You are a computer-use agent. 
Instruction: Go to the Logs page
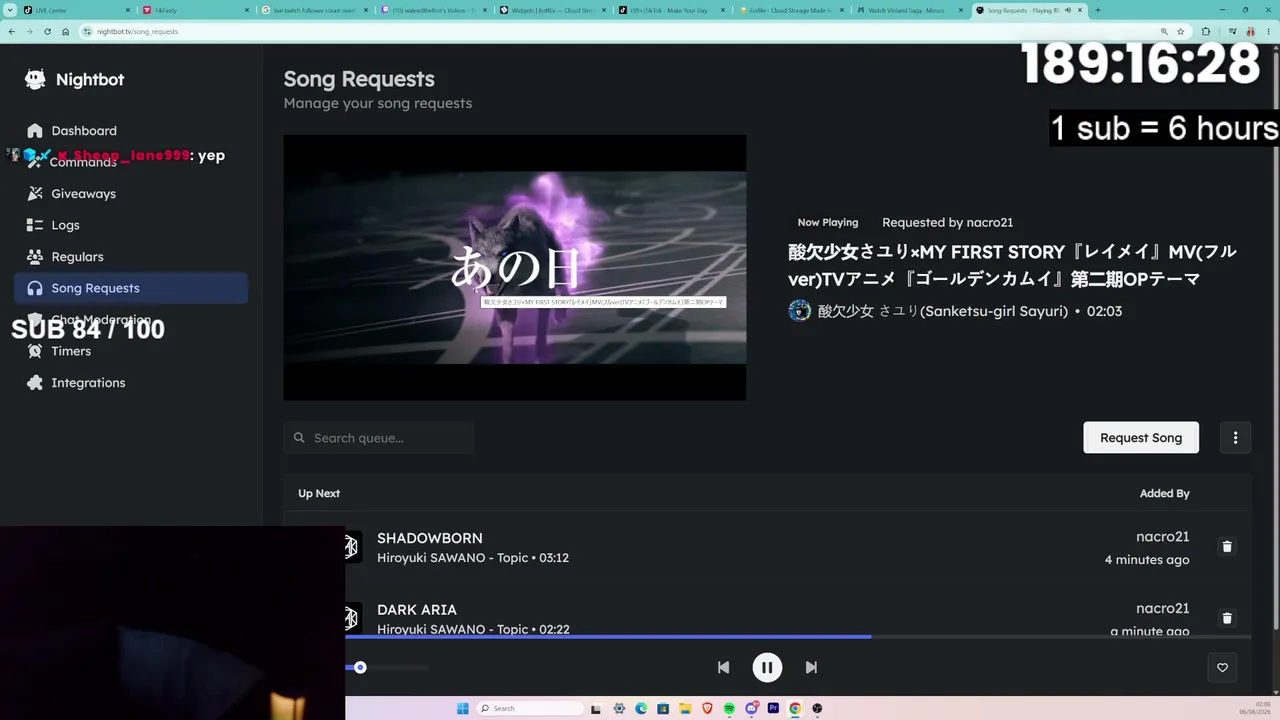[x=131, y=225]
